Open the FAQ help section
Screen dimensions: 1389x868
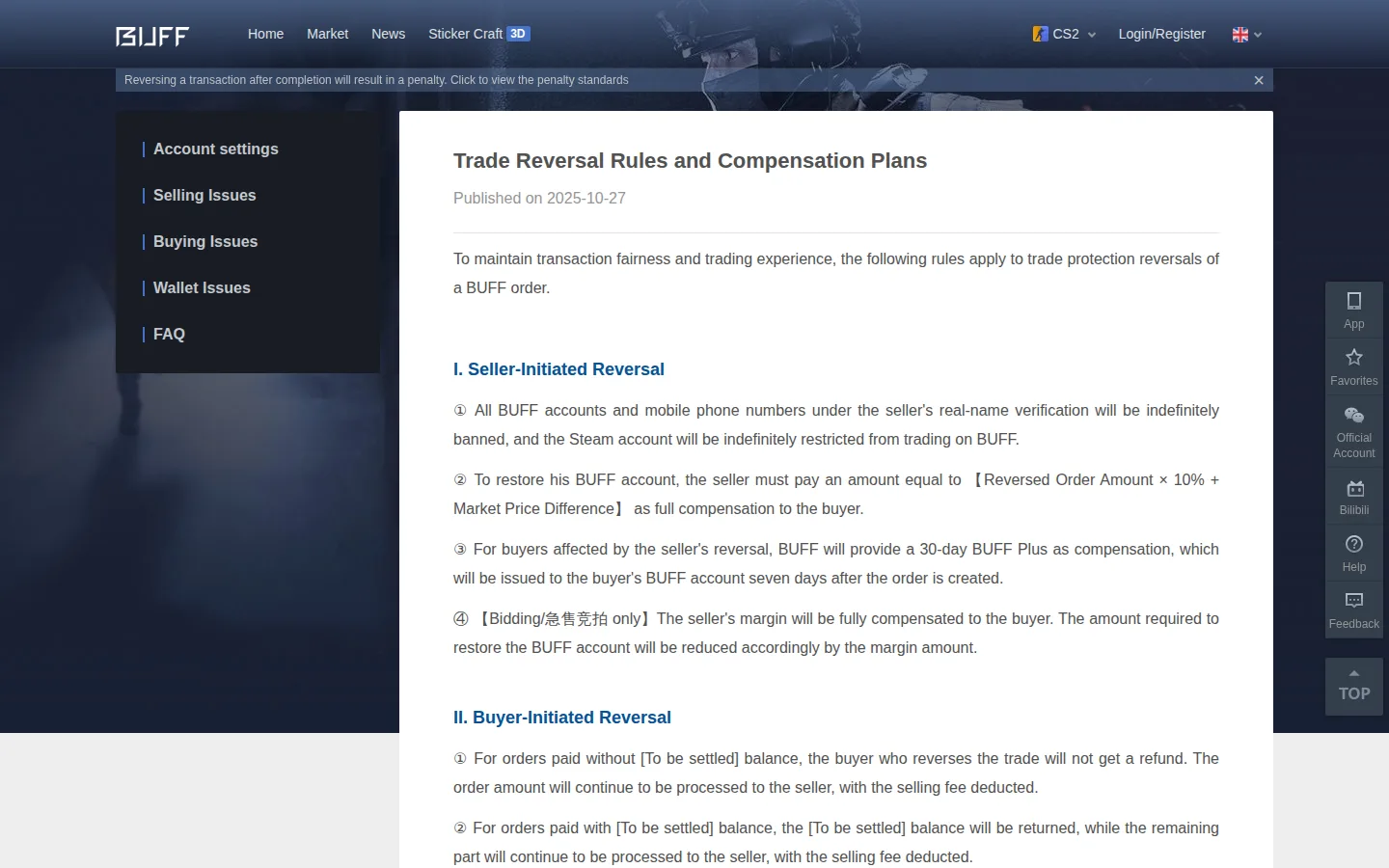(169, 335)
